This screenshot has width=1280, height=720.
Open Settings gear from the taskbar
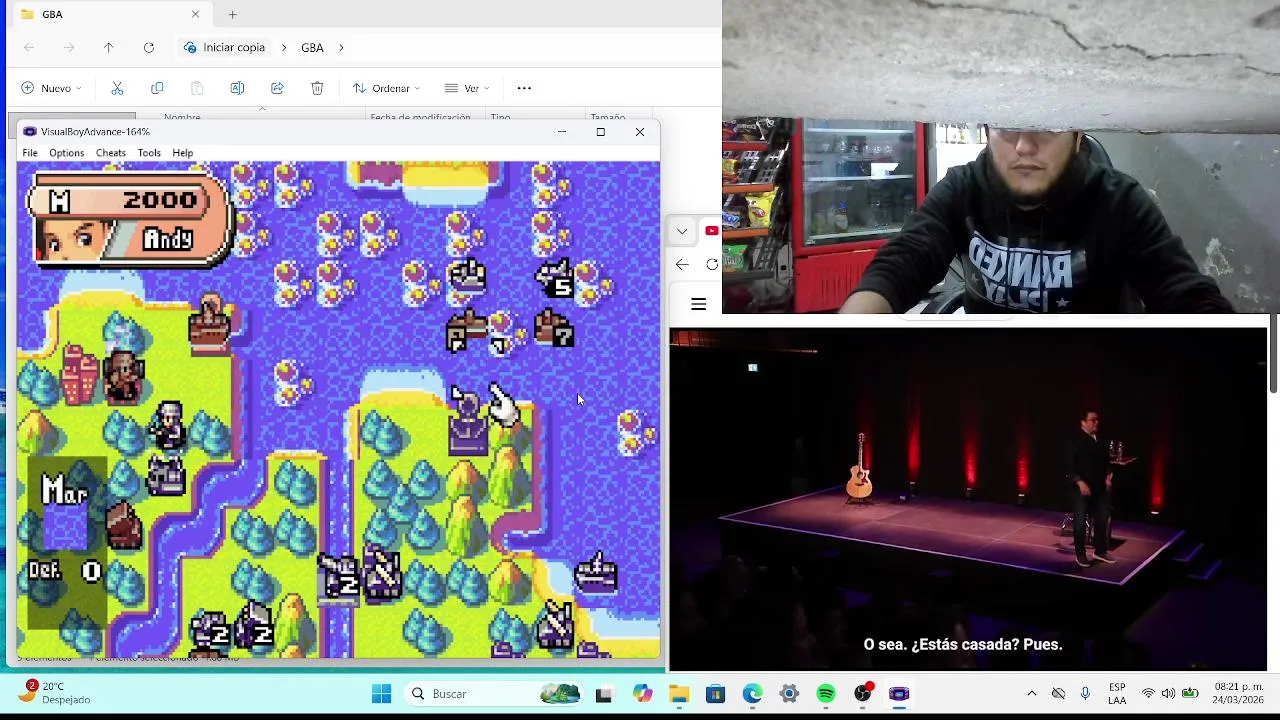coord(789,693)
